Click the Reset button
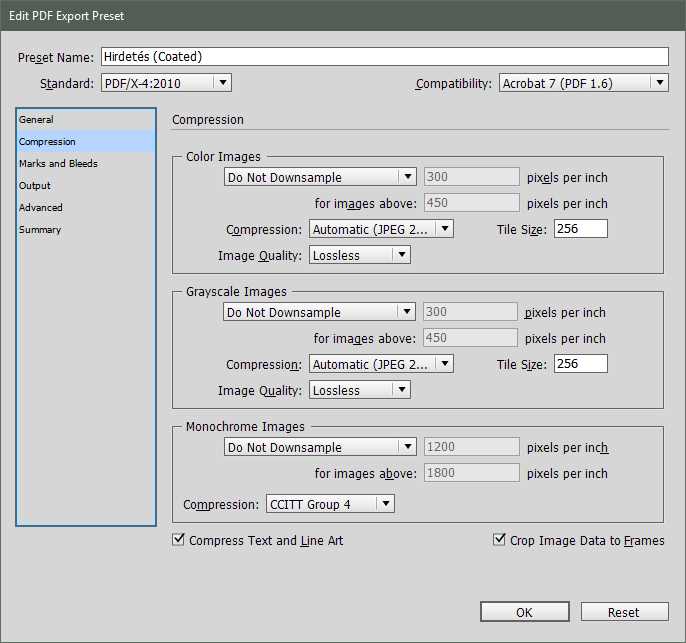Screen dimensions: 686x643 (623, 612)
